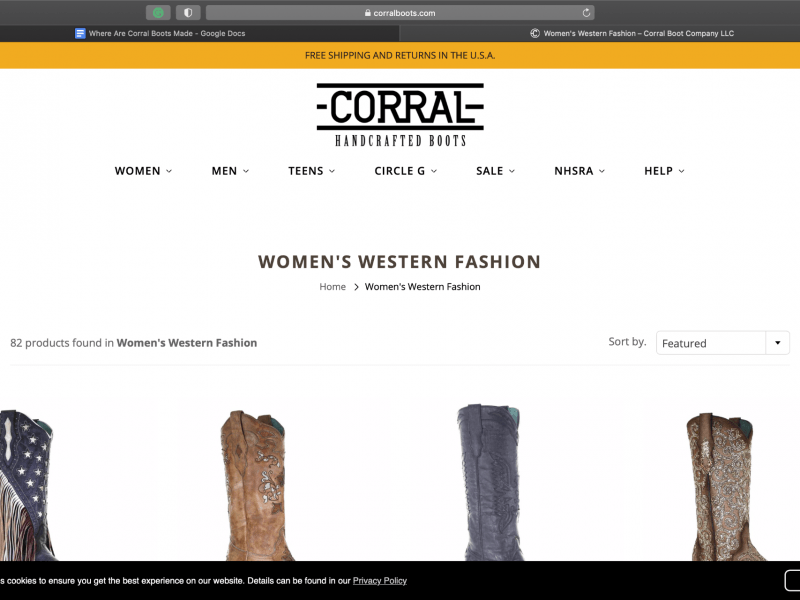The width and height of the screenshot is (800, 600).
Task: Switch to Where Are Corral Boots Made tab
Action: coord(199,33)
